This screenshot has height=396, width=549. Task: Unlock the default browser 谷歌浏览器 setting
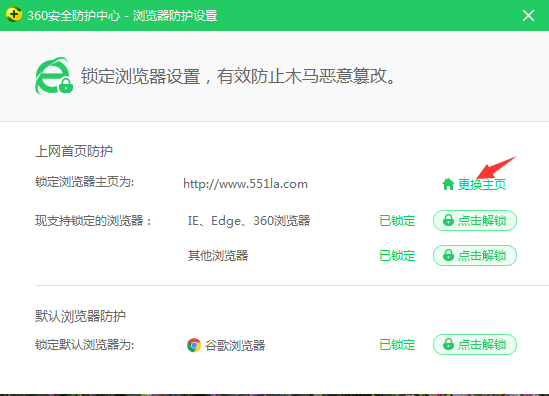(475, 345)
